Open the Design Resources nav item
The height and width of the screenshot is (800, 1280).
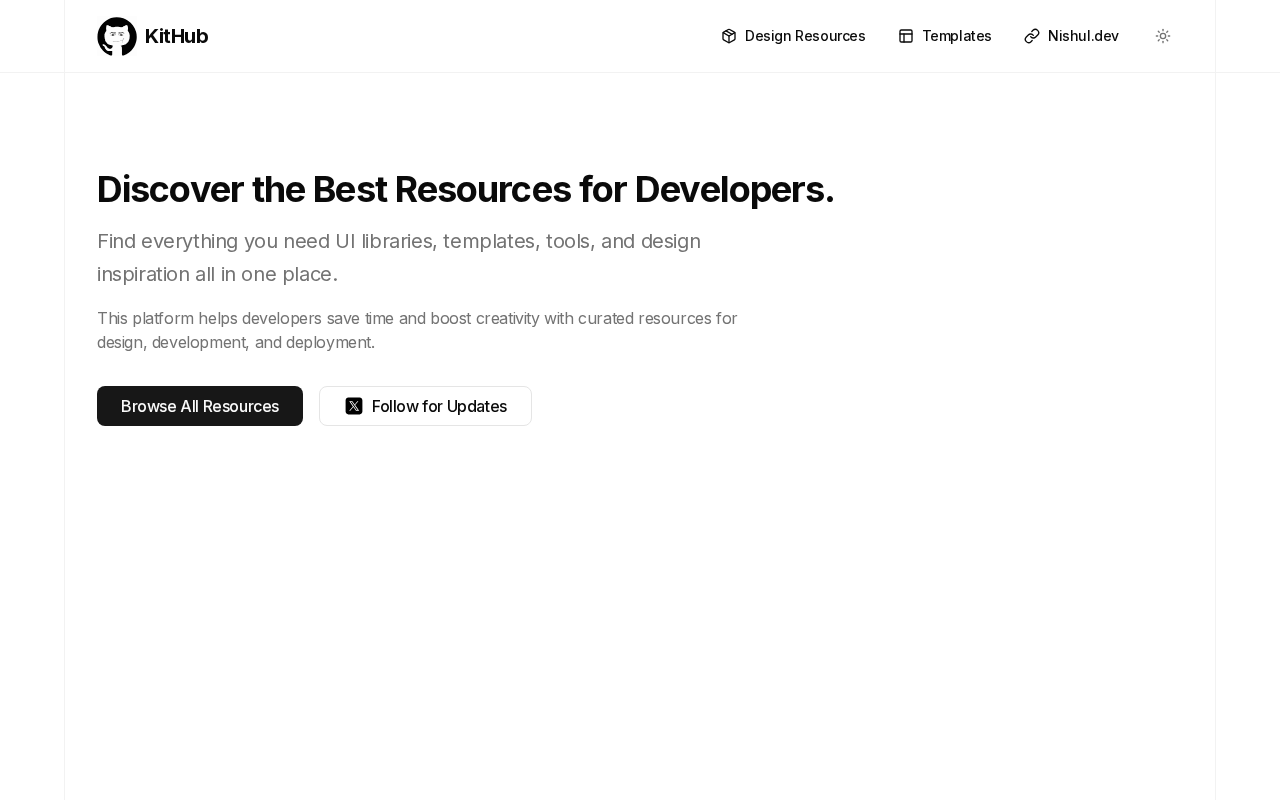coord(804,36)
